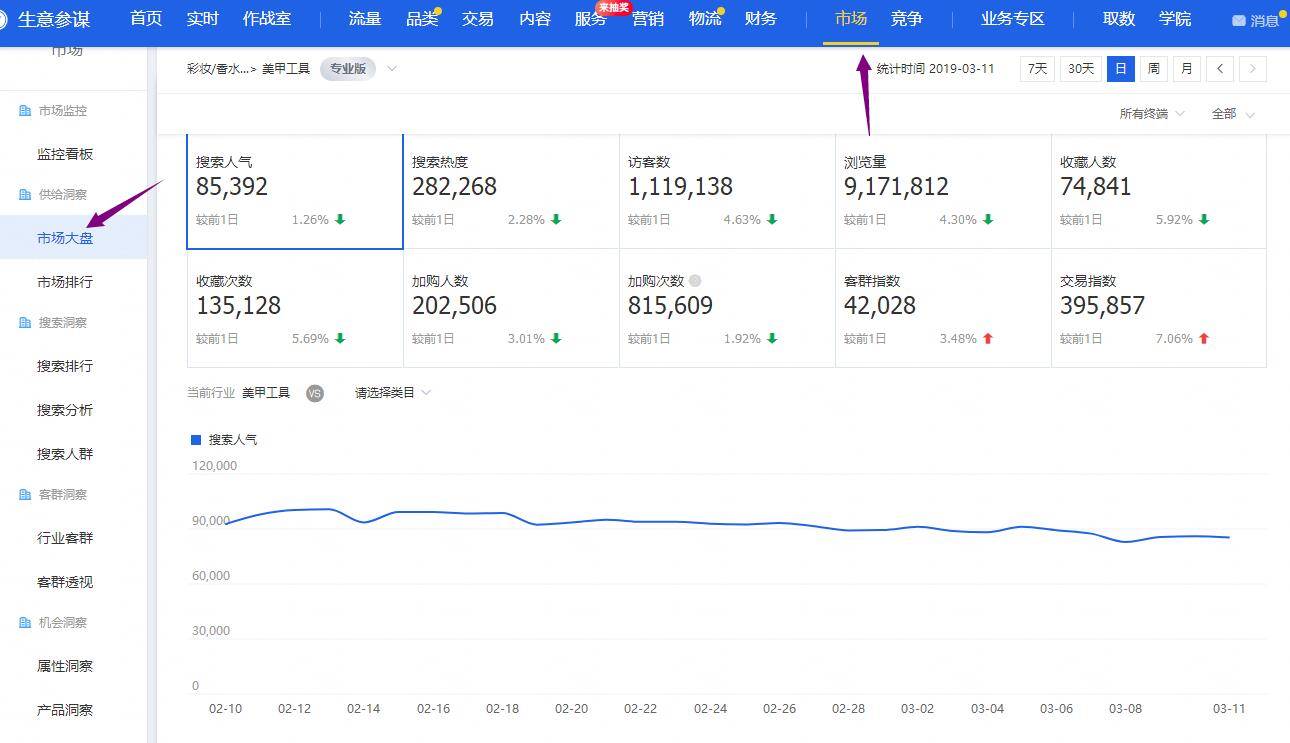Open 客群透视 in the sidebar
Image resolution: width=1290 pixels, height=743 pixels.
pos(65,582)
